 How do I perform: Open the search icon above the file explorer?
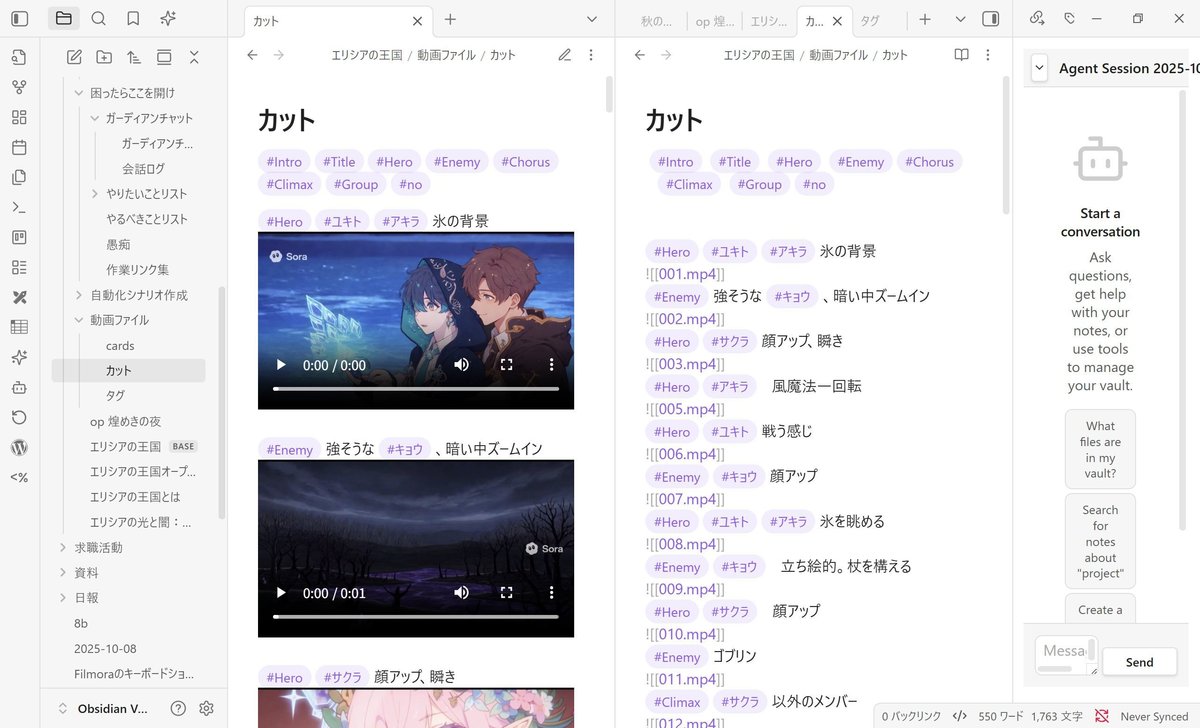pyautogui.click(x=97, y=18)
